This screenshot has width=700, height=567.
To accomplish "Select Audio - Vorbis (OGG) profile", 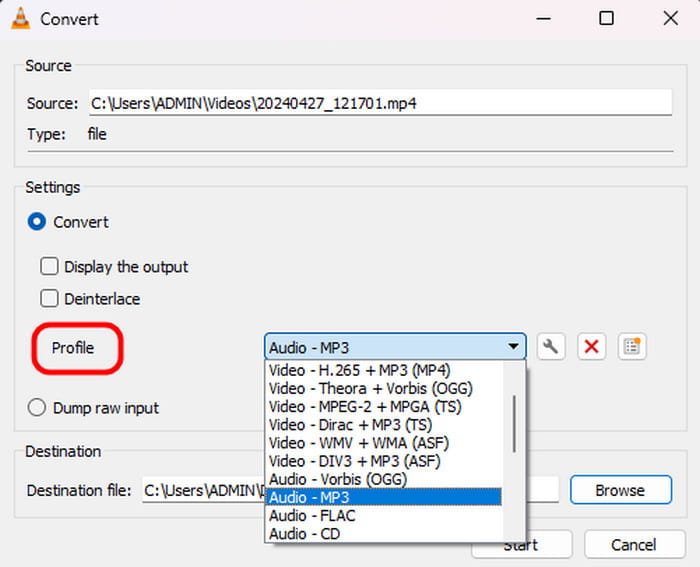I will [x=384, y=479].
